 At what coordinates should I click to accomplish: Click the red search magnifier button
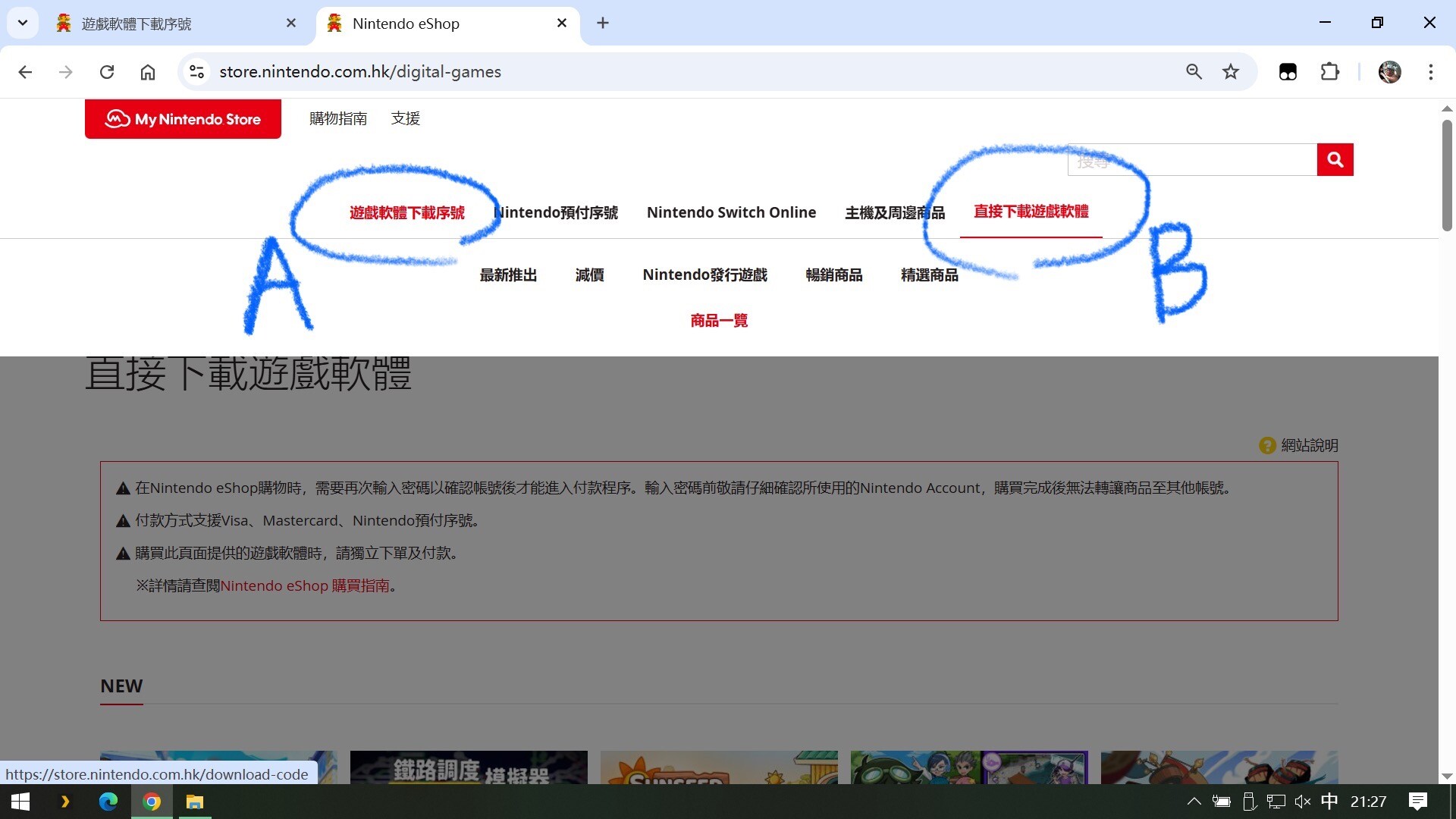(x=1335, y=159)
